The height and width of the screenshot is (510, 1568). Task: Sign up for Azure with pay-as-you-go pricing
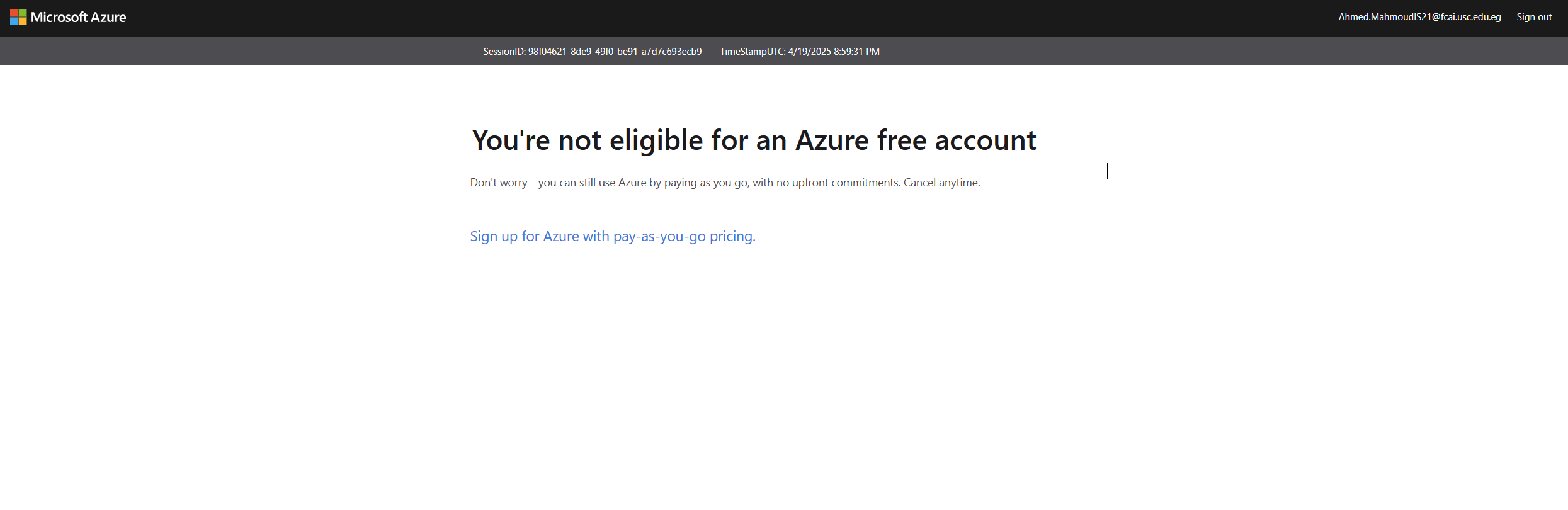(613, 236)
